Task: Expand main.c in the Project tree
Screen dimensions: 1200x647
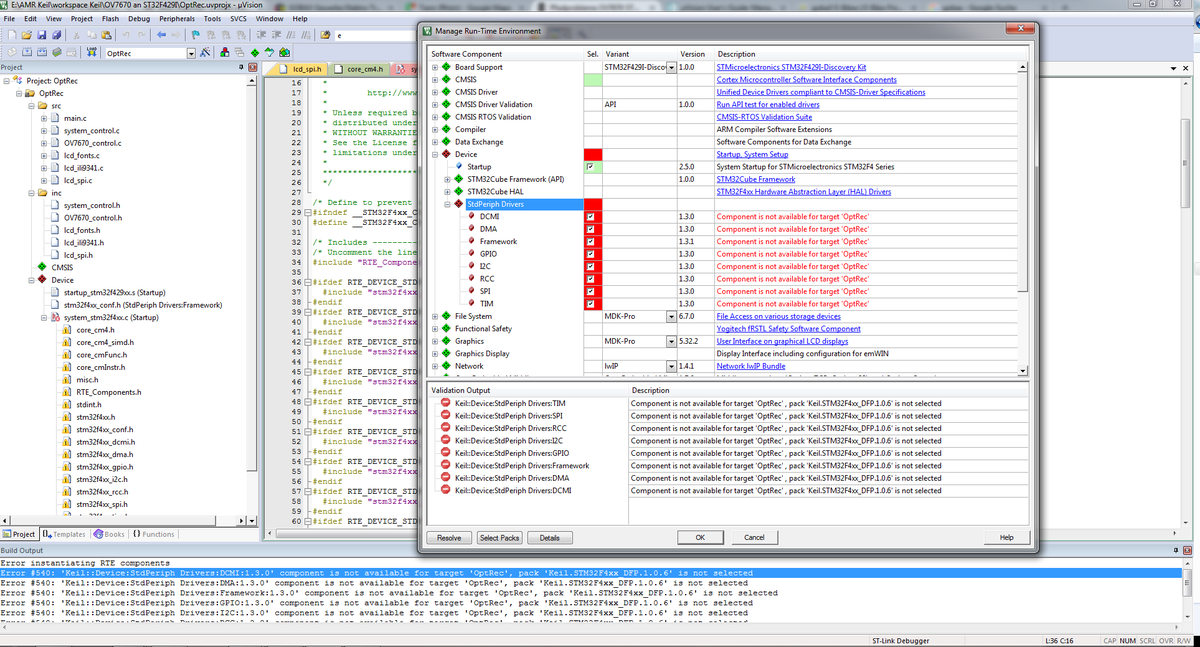Action: pyautogui.click(x=43, y=118)
